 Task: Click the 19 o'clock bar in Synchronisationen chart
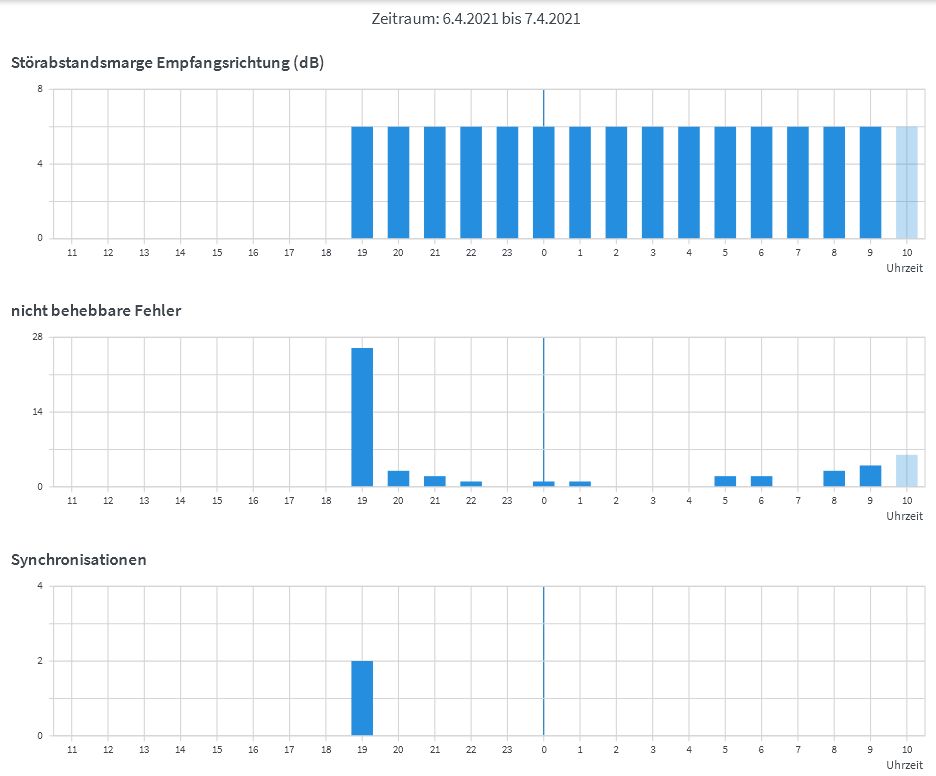pos(362,698)
